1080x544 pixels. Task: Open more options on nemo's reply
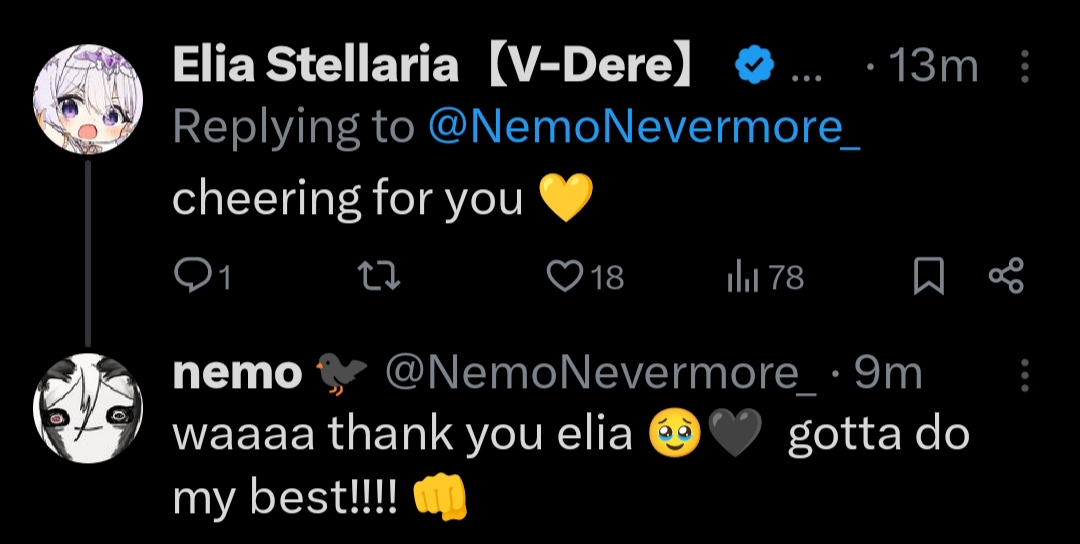tap(1024, 374)
